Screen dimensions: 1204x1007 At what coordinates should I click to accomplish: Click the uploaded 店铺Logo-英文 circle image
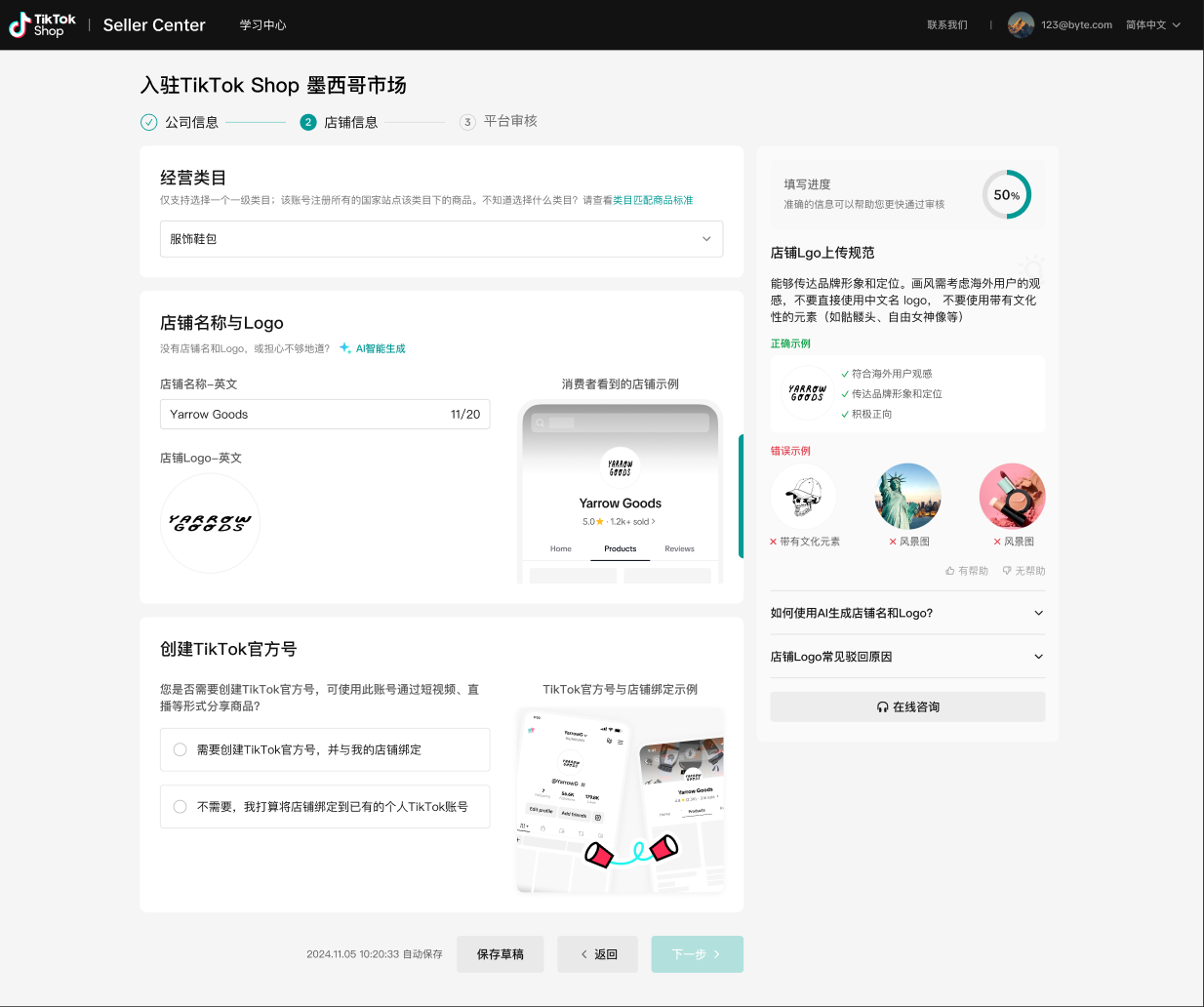point(210,523)
